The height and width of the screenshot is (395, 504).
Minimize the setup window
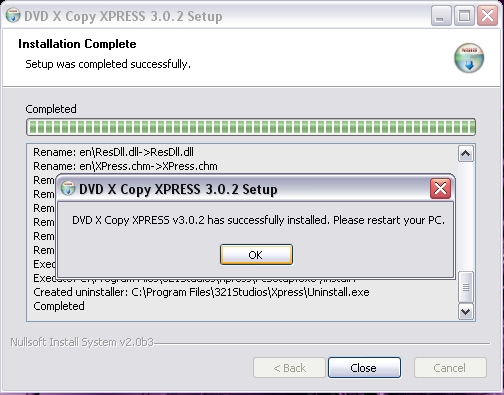441,16
